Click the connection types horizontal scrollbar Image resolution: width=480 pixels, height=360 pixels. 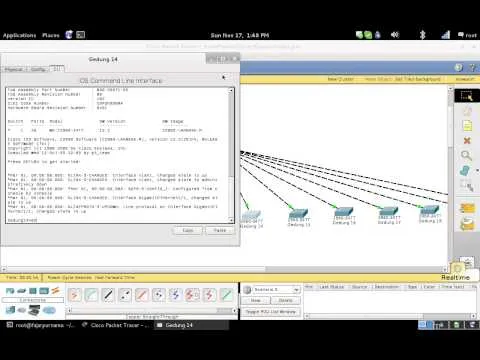tap(153, 311)
